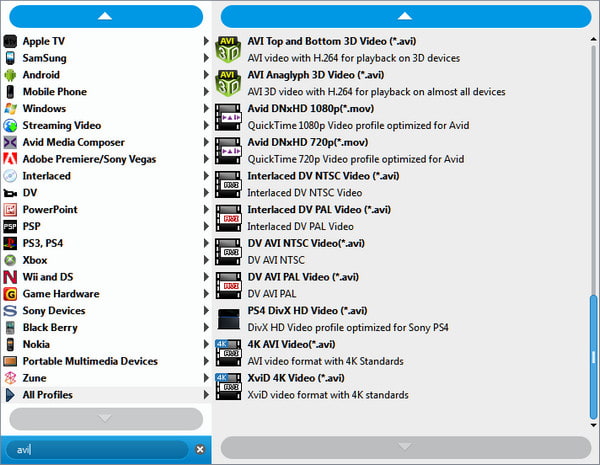This screenshot has width=600, height=465.
Task: Select the All Profiles category
Action: (x=106, y=395)
